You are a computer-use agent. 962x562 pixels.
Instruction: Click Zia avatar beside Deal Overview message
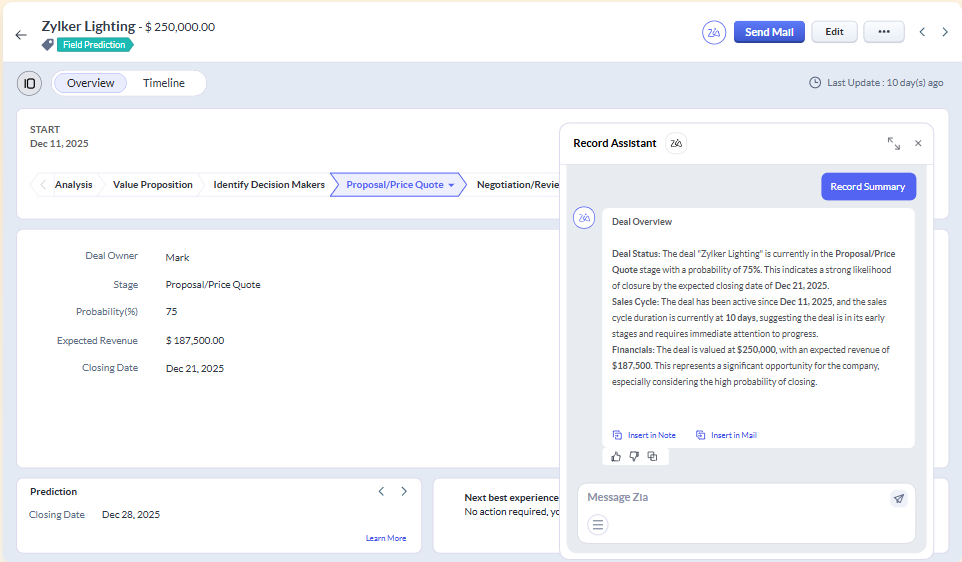pos(584,218)
